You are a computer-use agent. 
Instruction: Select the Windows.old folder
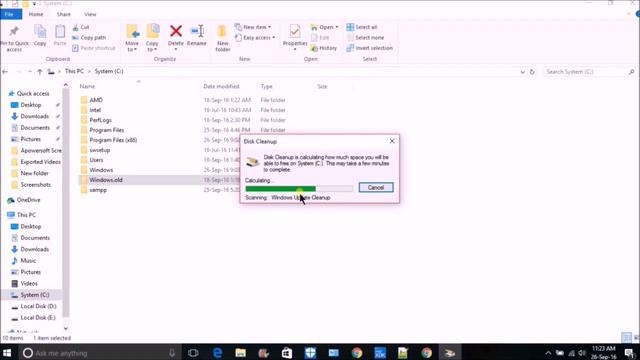pos(106,180)
